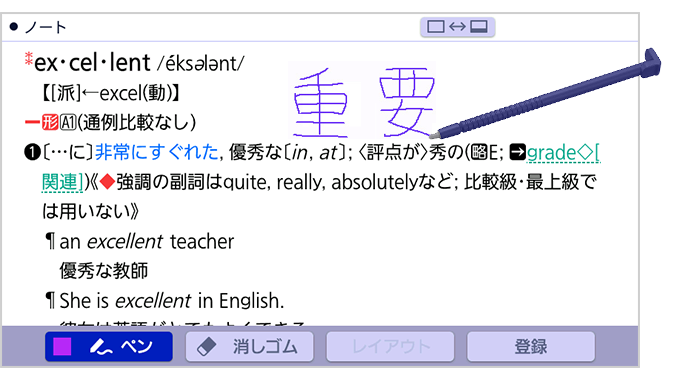This screenshot has width=682, height=368.
Task: Tap the red 形 part-of-speech icon
Action: (x=50, y=122)
